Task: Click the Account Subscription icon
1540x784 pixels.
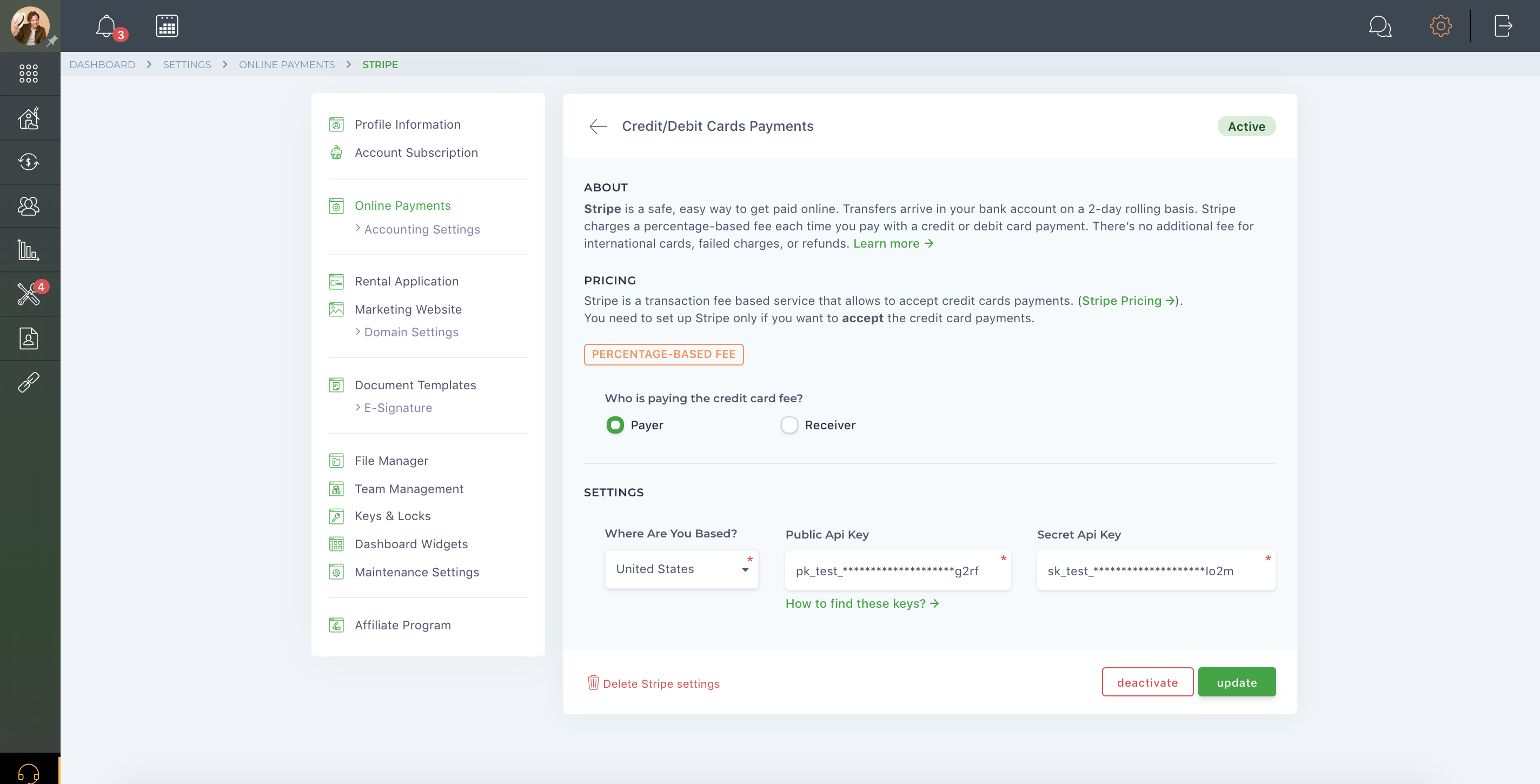Action: click(336, 152)
